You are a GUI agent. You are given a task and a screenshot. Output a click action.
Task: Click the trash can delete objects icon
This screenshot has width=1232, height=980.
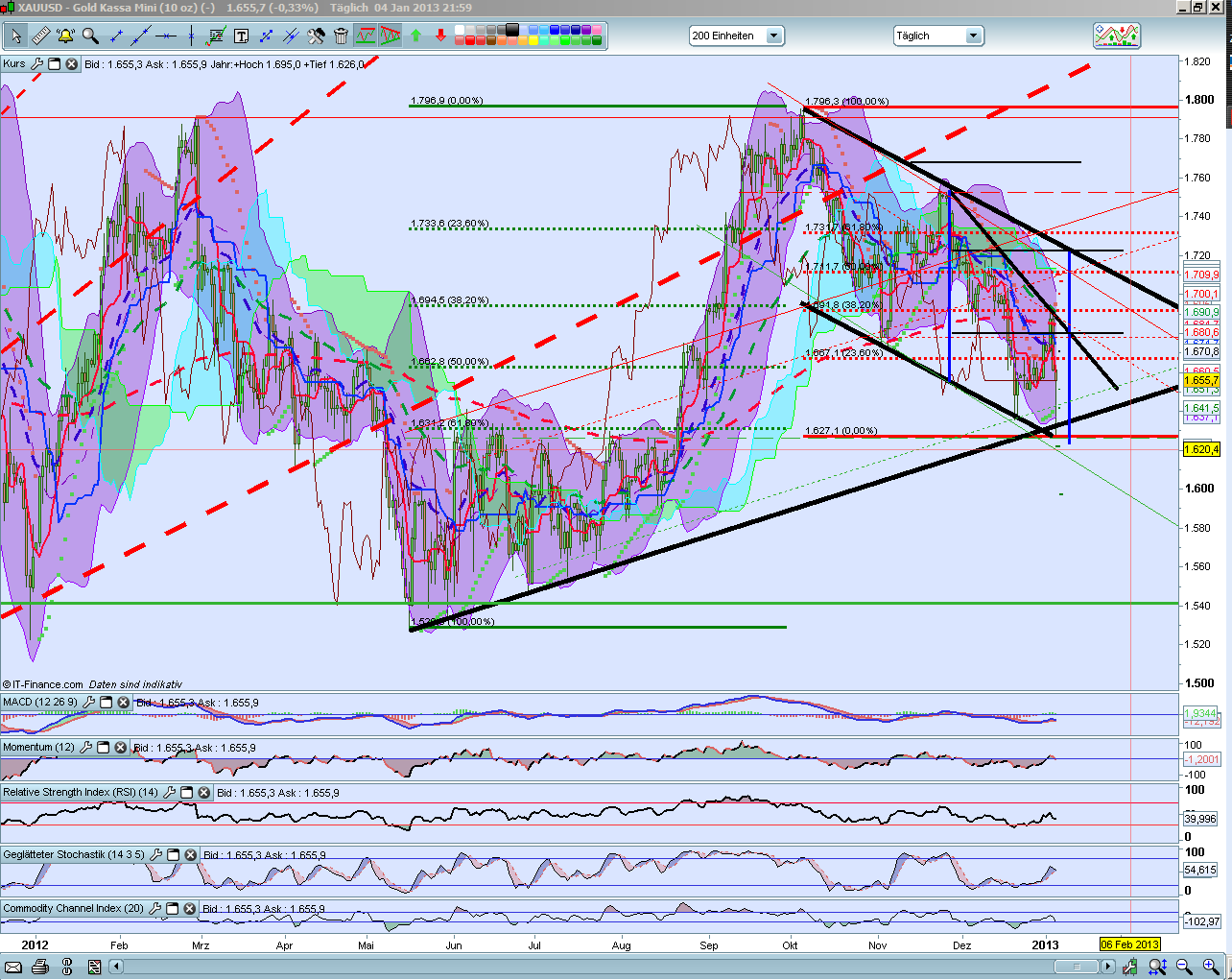(x=341, y=36)
